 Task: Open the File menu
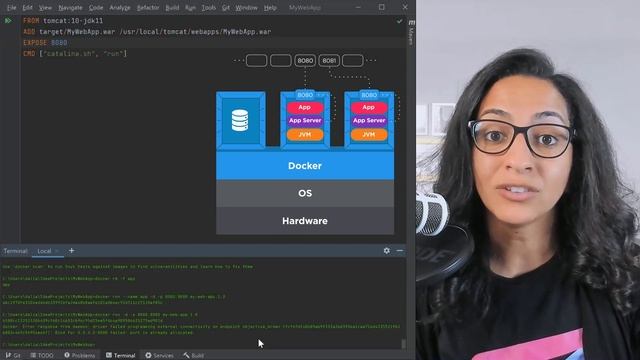coord(11,7)
